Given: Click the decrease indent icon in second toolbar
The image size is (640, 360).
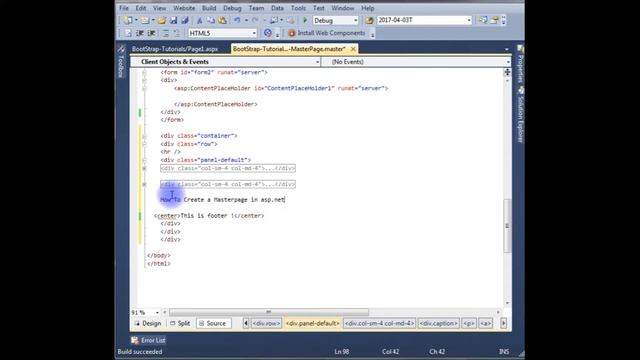Looking at the screenshot, I should click(x=140, y=33).
